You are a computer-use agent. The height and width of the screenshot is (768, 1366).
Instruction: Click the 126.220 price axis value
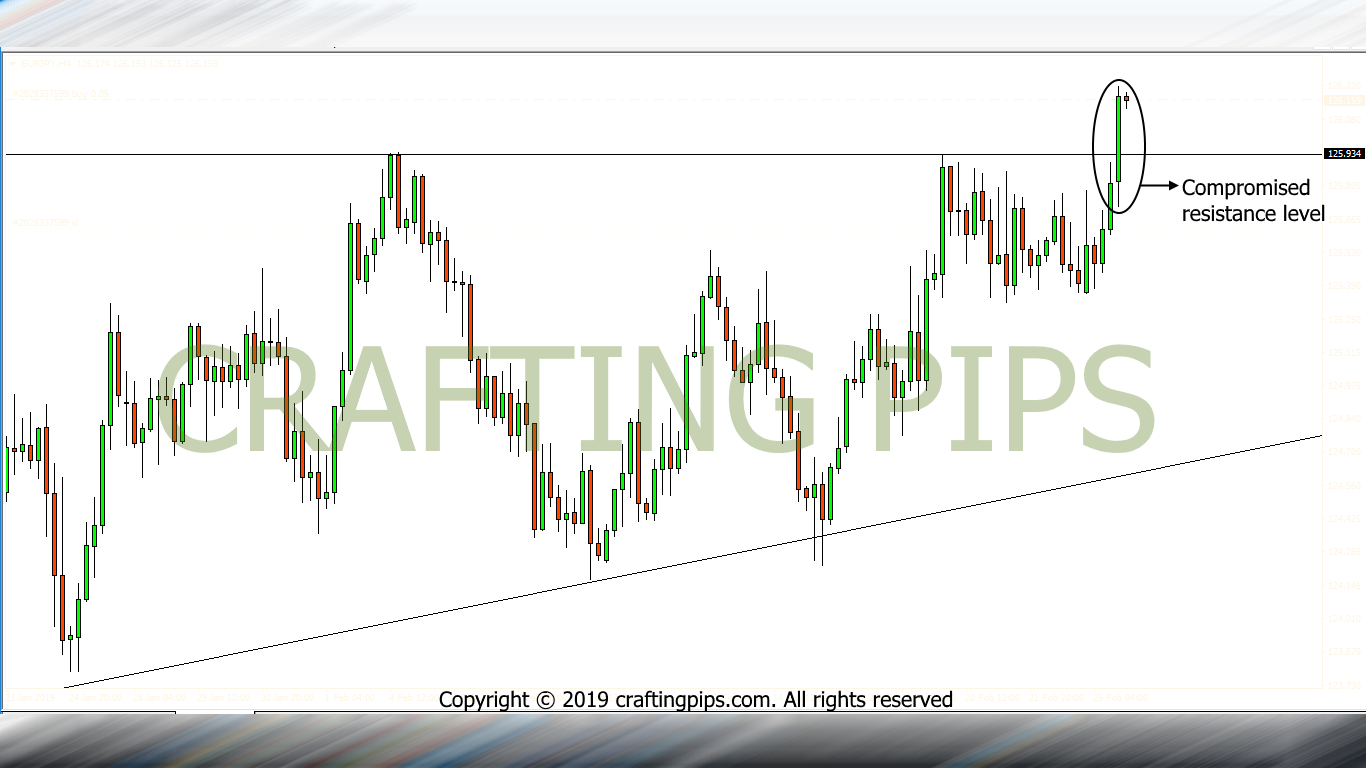coord(1343,86)
